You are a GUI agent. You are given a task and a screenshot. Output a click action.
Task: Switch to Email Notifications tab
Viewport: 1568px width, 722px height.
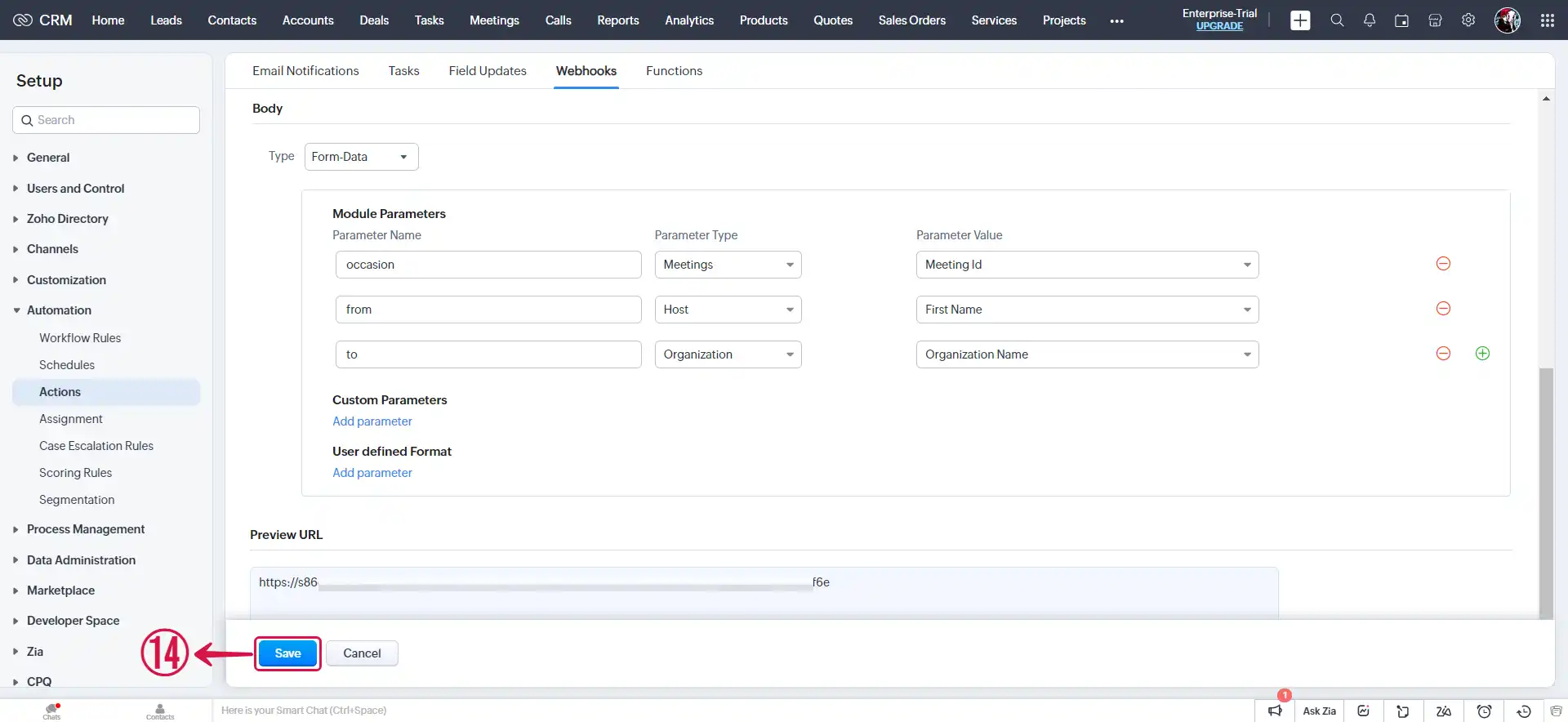click(x=305, y=71)
